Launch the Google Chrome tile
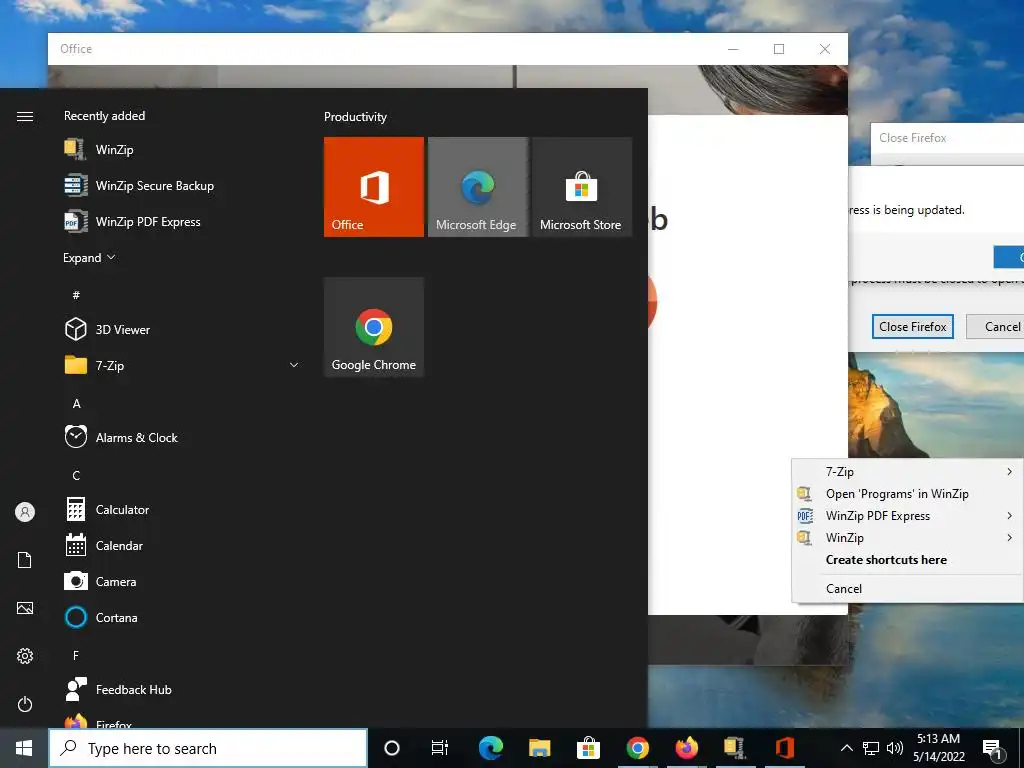Viewport: 1024px width, 768px height. point(374,327)
